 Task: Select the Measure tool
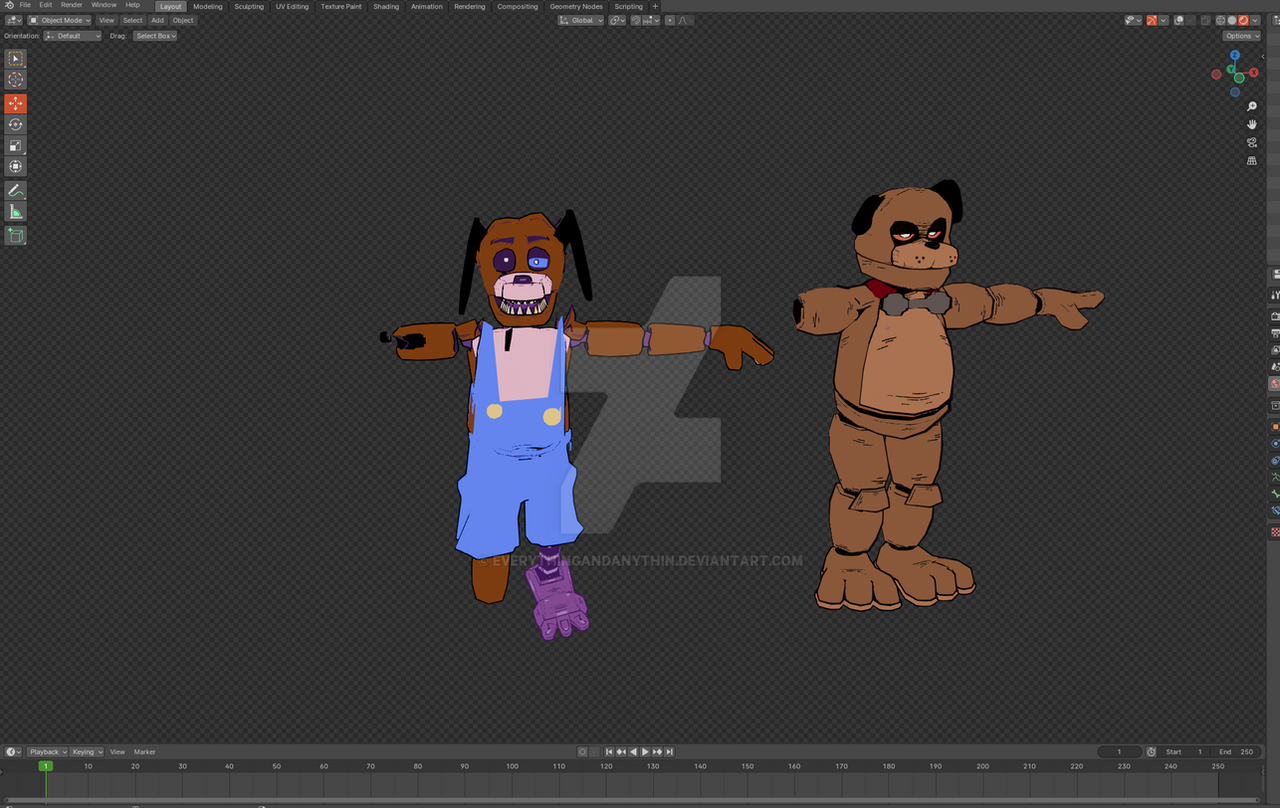(16, 211)
